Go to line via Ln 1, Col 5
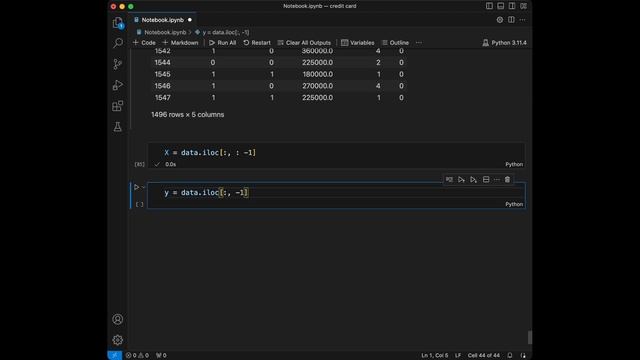 coord(434,355)
